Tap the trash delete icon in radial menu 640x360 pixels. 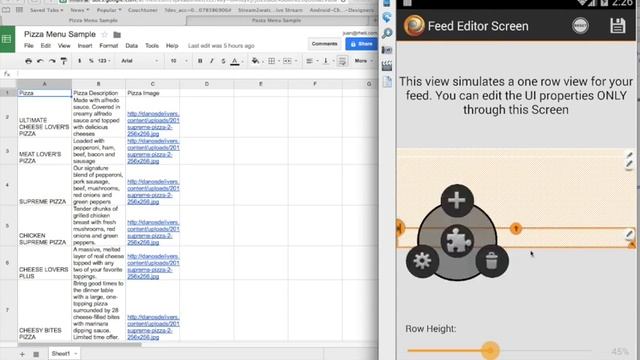(x=492, y=261)
